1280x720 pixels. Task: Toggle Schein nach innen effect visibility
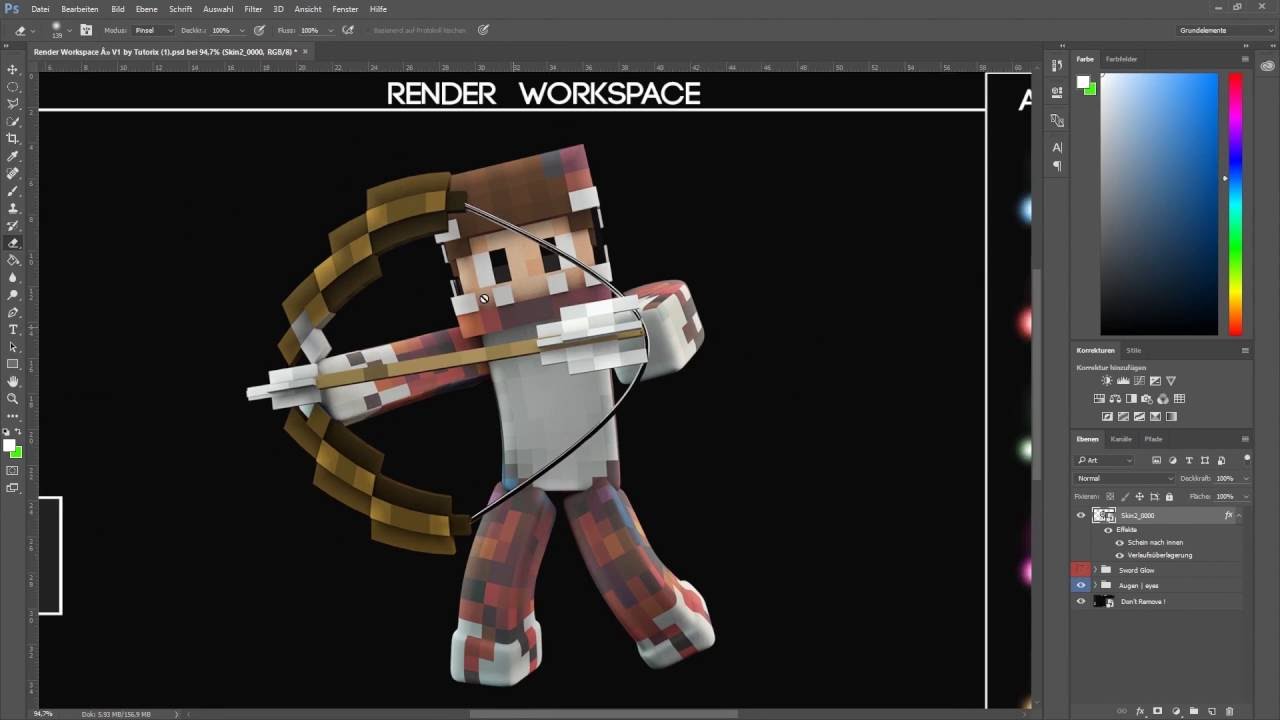pyautogui.click(x=1119, y=542)
